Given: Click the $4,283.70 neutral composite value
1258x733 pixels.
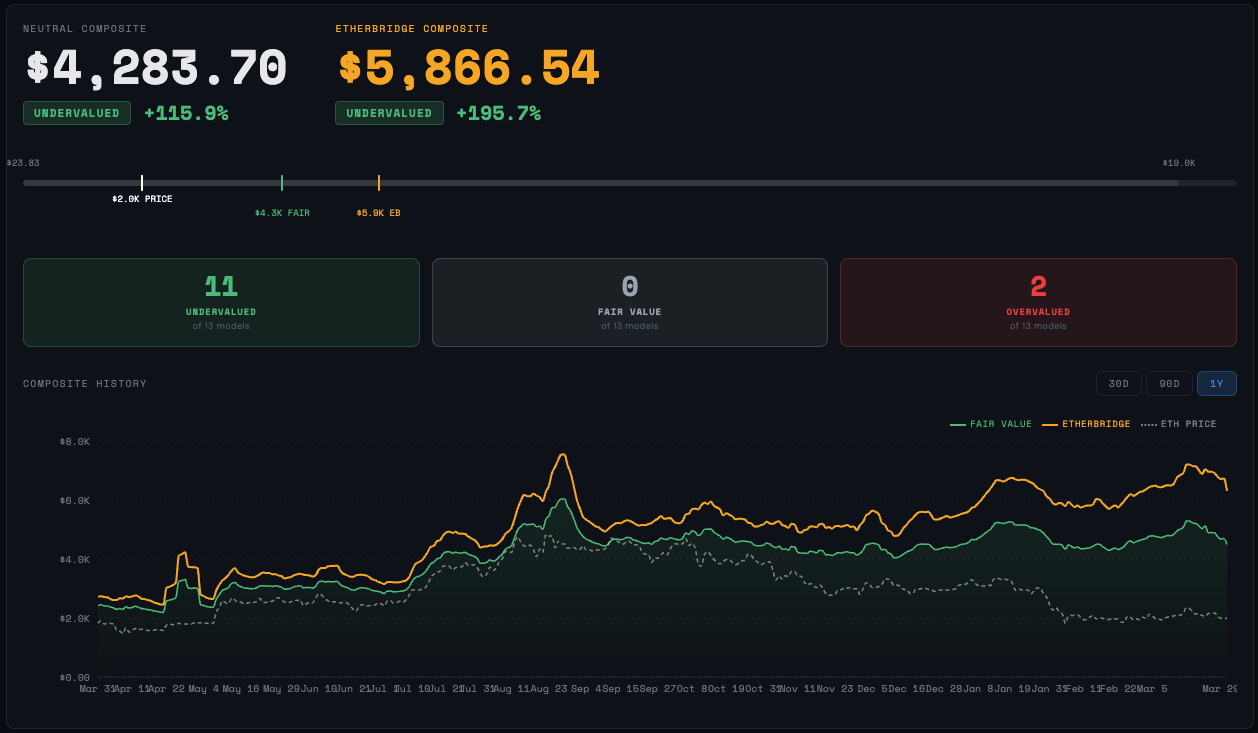Looking at the screenshot, I should pyautogui.click(x=156, y=68).
